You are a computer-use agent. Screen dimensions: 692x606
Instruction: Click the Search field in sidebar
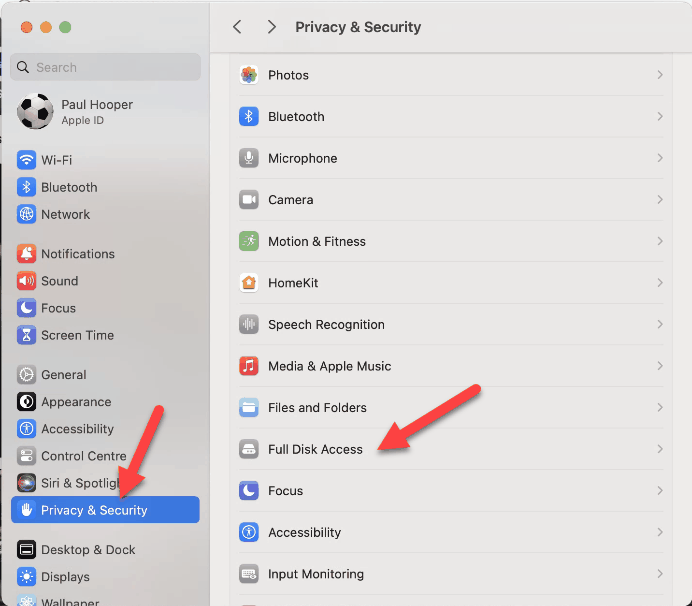tap(105, 67)
